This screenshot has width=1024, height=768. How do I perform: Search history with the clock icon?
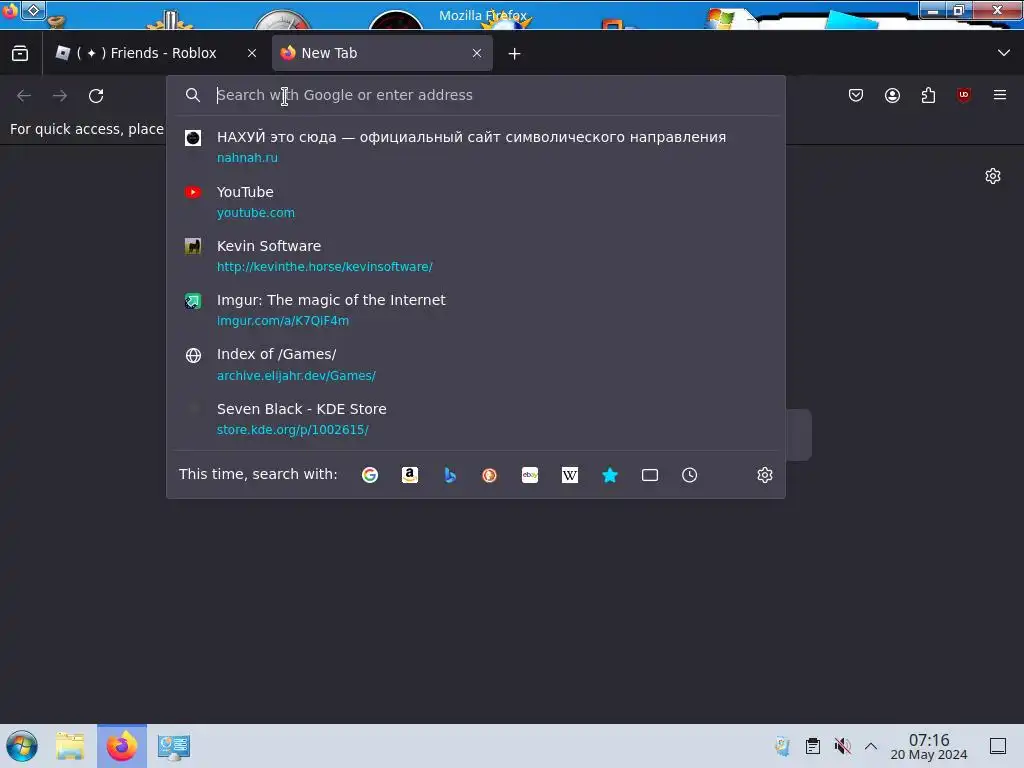click(690, 475)
